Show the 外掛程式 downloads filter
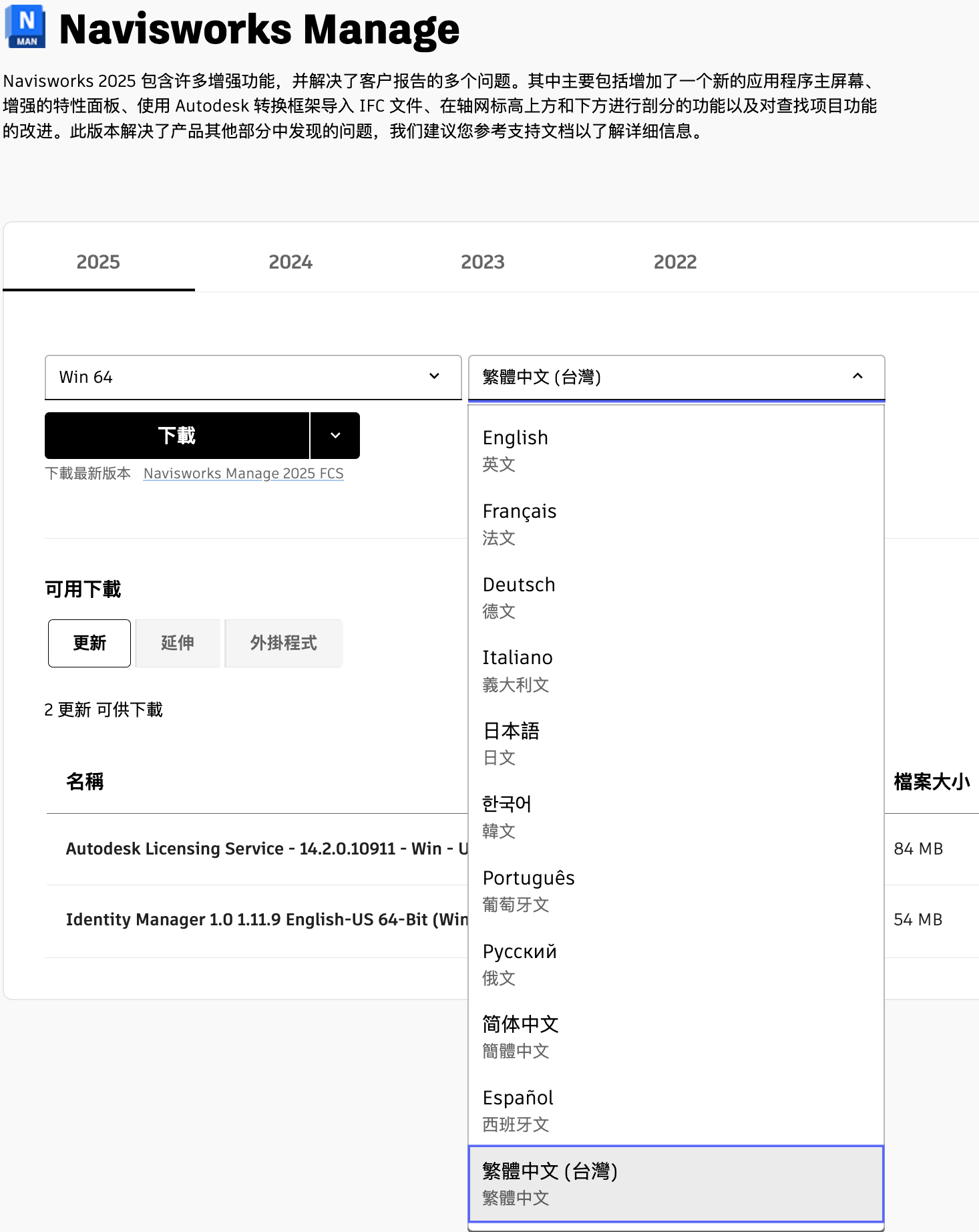This screenshot has height=1232, width=979. click(x=283, y=643)
